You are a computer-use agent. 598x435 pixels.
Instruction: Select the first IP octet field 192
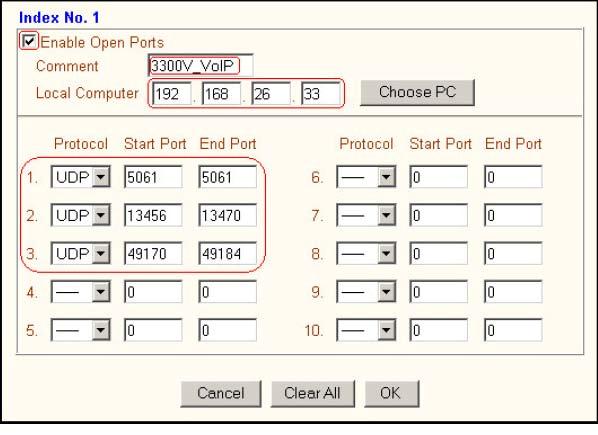[171, 94]
